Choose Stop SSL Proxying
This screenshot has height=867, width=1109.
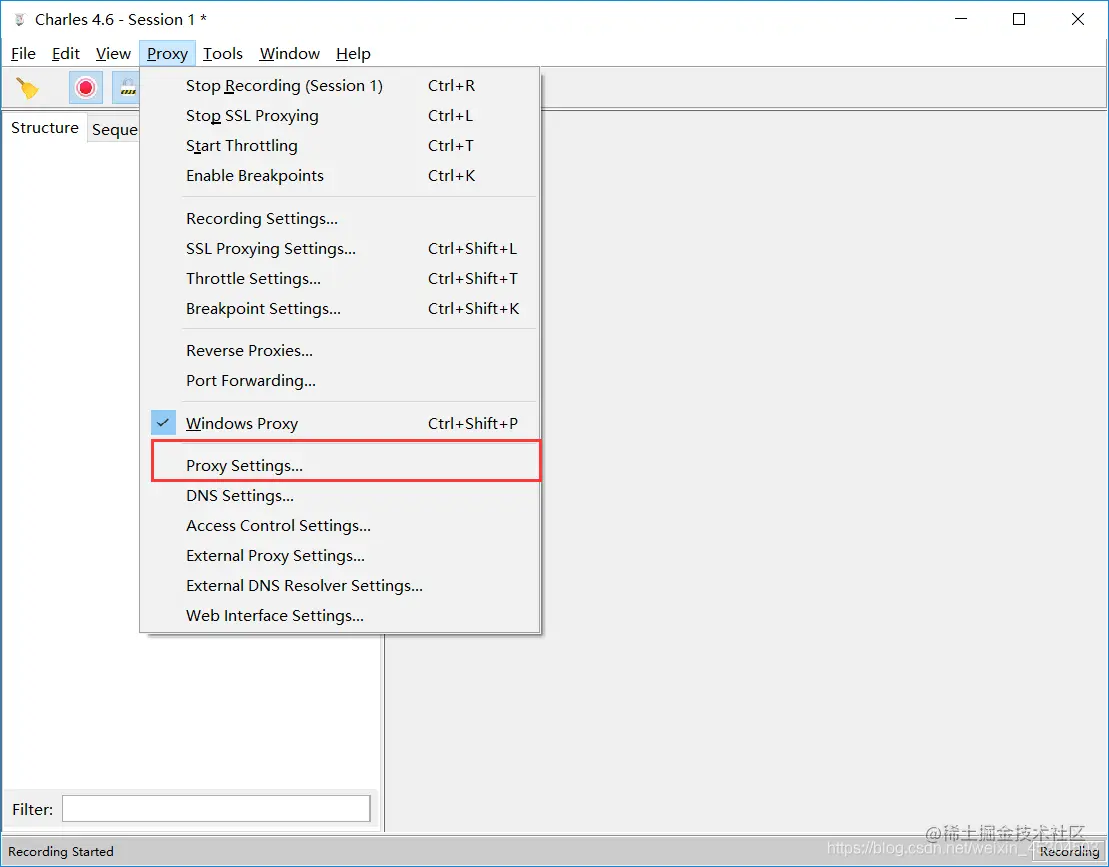(339, 115)
